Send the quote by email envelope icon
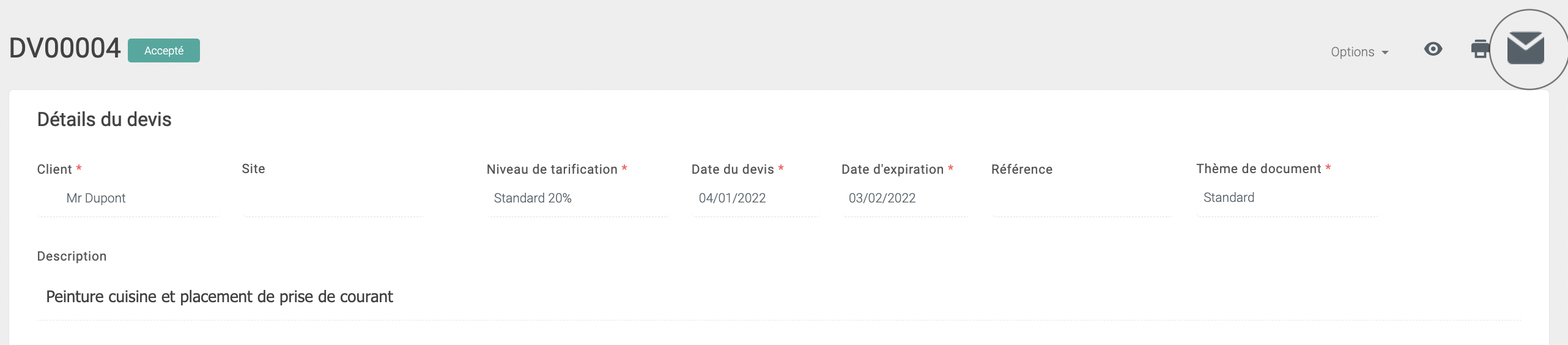Screen dimensions: 1568x345 pyautogui.click(x=1525, y=49)
